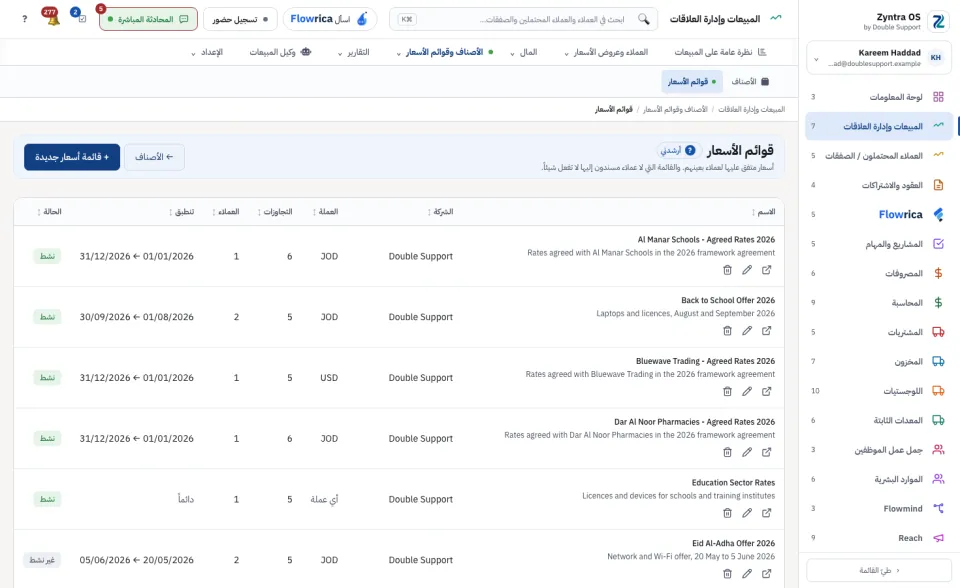Focus the customers and deals search field
Image resolution: width=960 pixels, height=588 pixels.
point(524,19)
